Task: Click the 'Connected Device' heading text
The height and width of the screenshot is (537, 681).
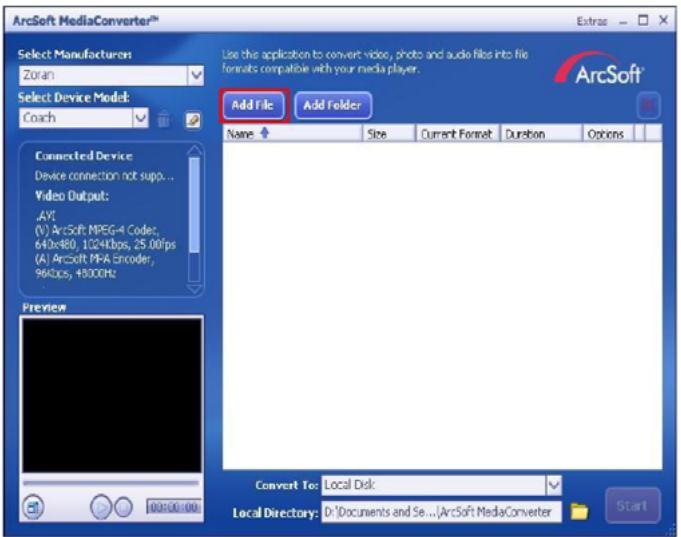Action: point(84,156)
